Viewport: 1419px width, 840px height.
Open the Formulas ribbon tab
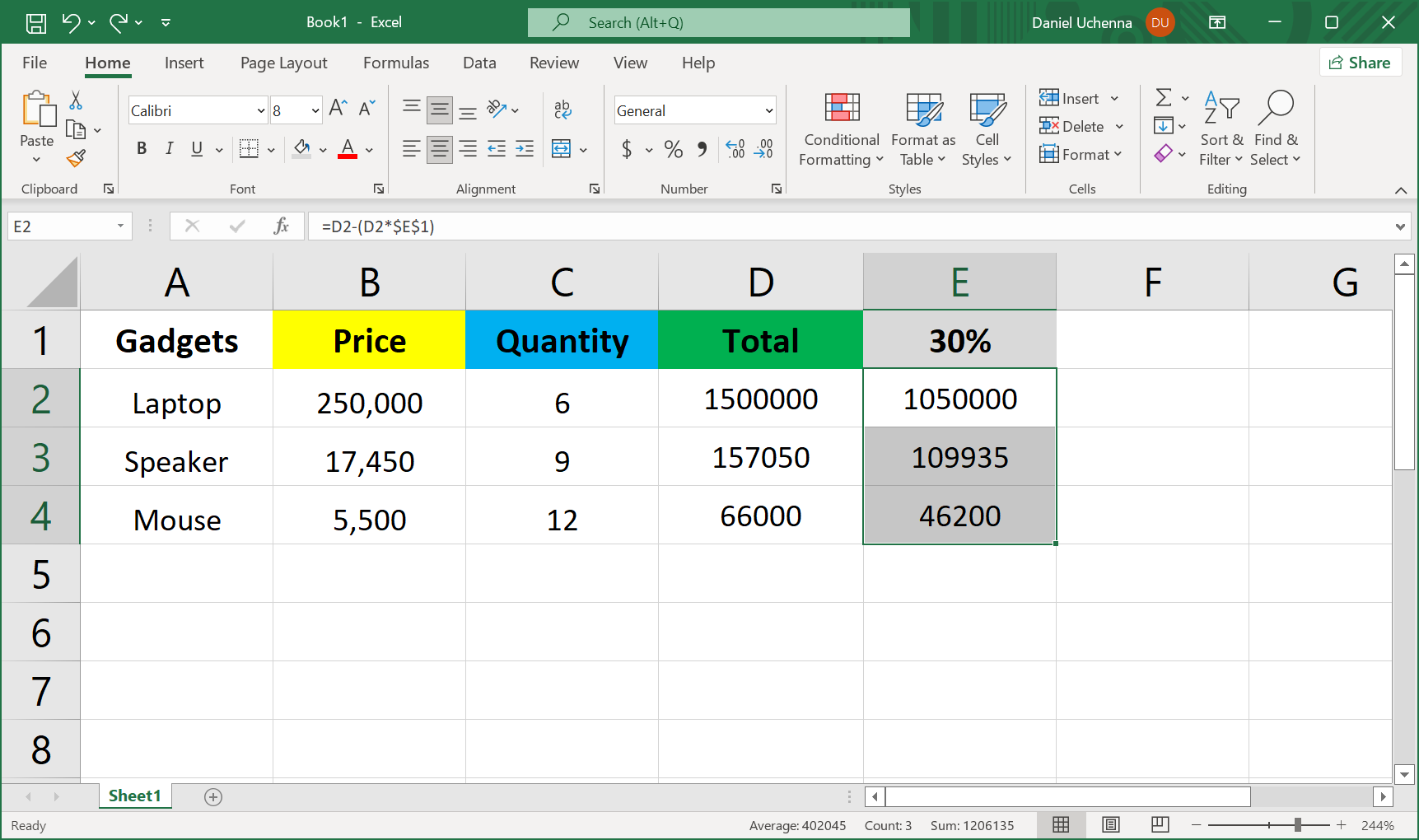(x=395, y=63)
